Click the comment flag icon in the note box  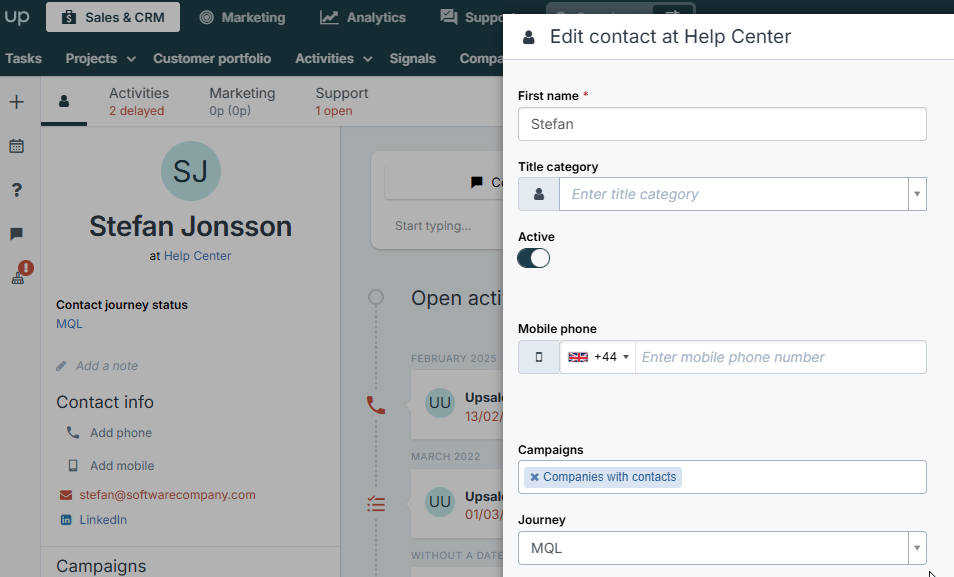coord(476,182)
